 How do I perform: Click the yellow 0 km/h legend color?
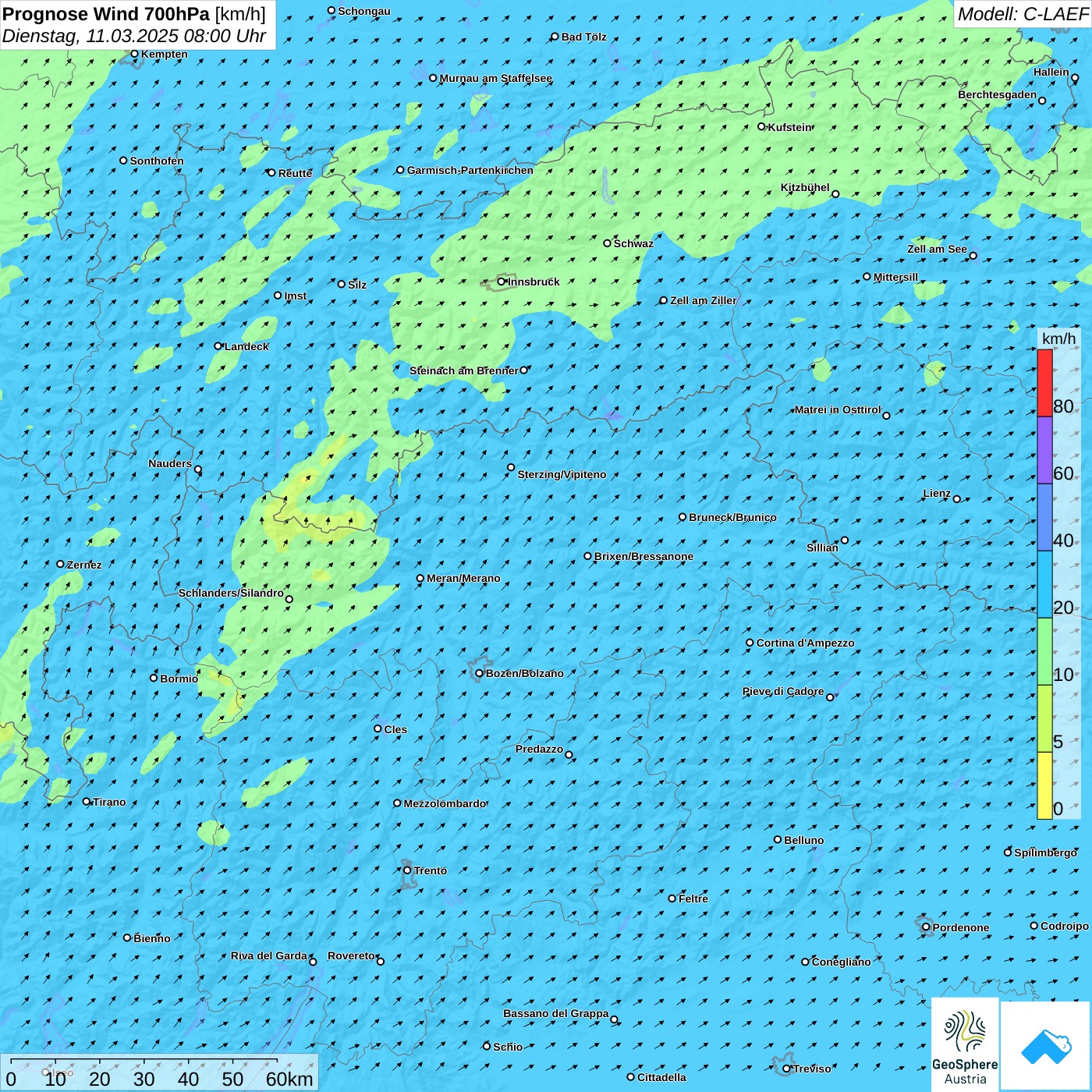tap(1044, 785)
